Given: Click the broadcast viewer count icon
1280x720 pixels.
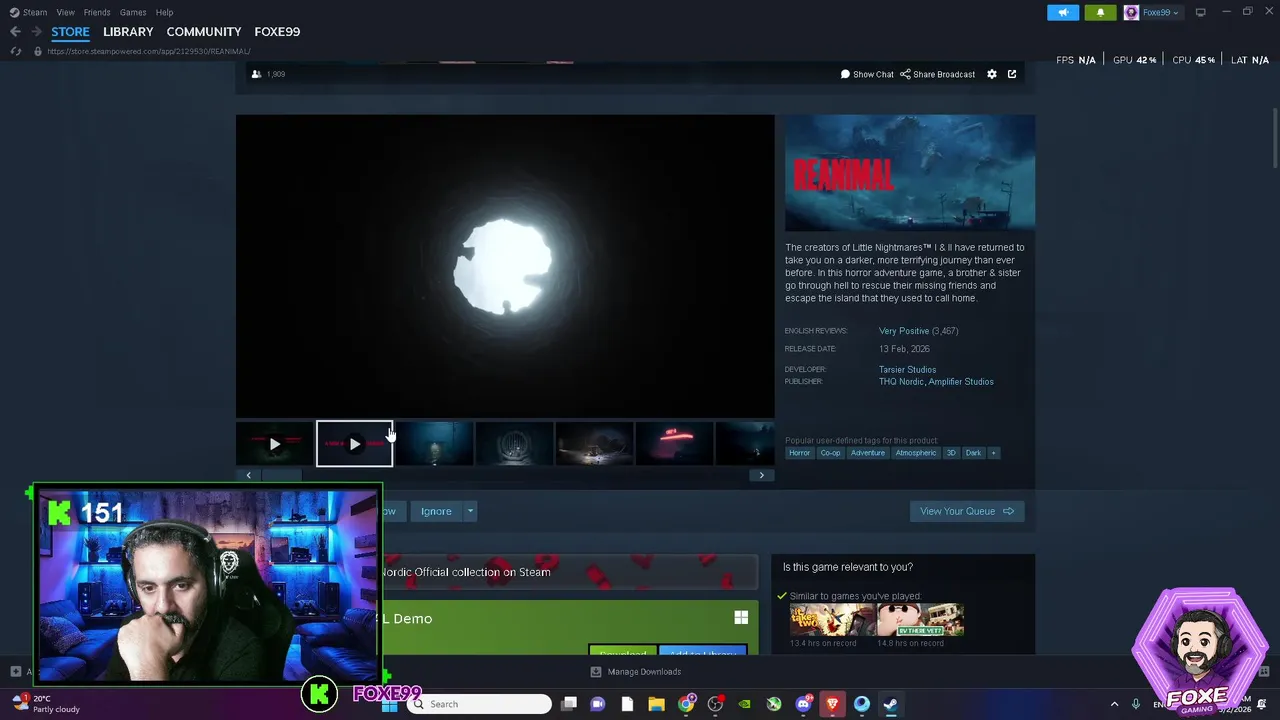Looking at the screenshot, I should click(256, 74).
